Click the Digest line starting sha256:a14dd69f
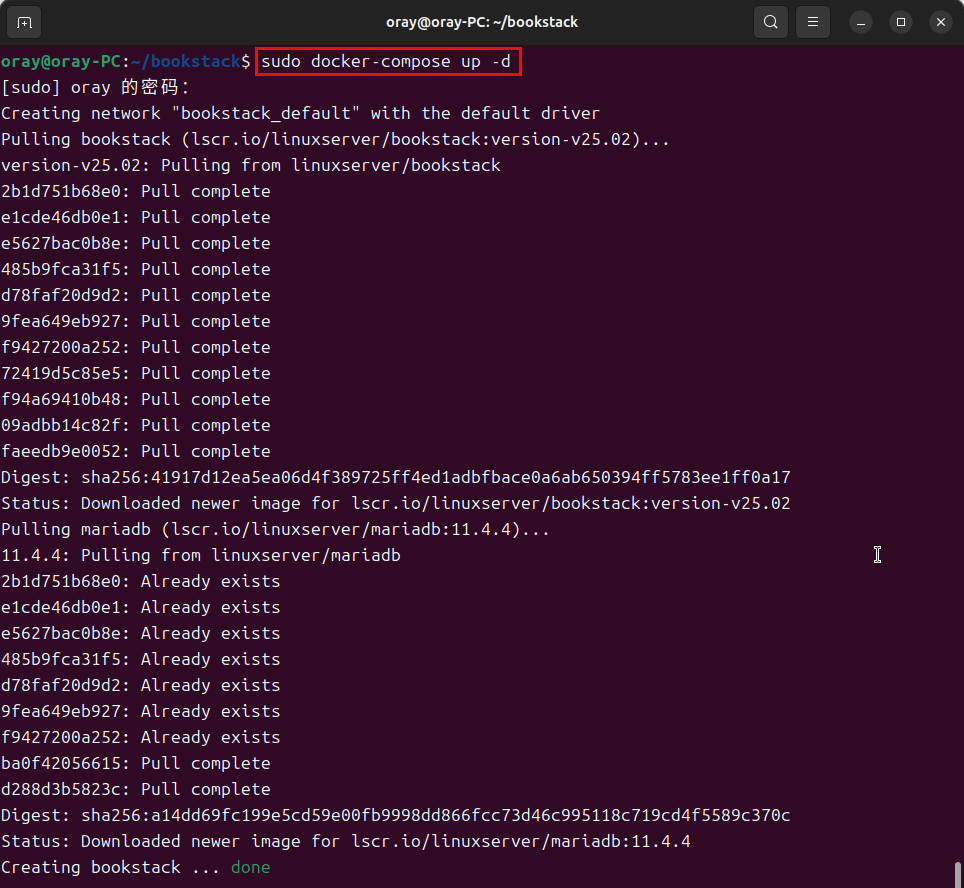The height and width of the screenshot is (888, 964). coord(395,815)
